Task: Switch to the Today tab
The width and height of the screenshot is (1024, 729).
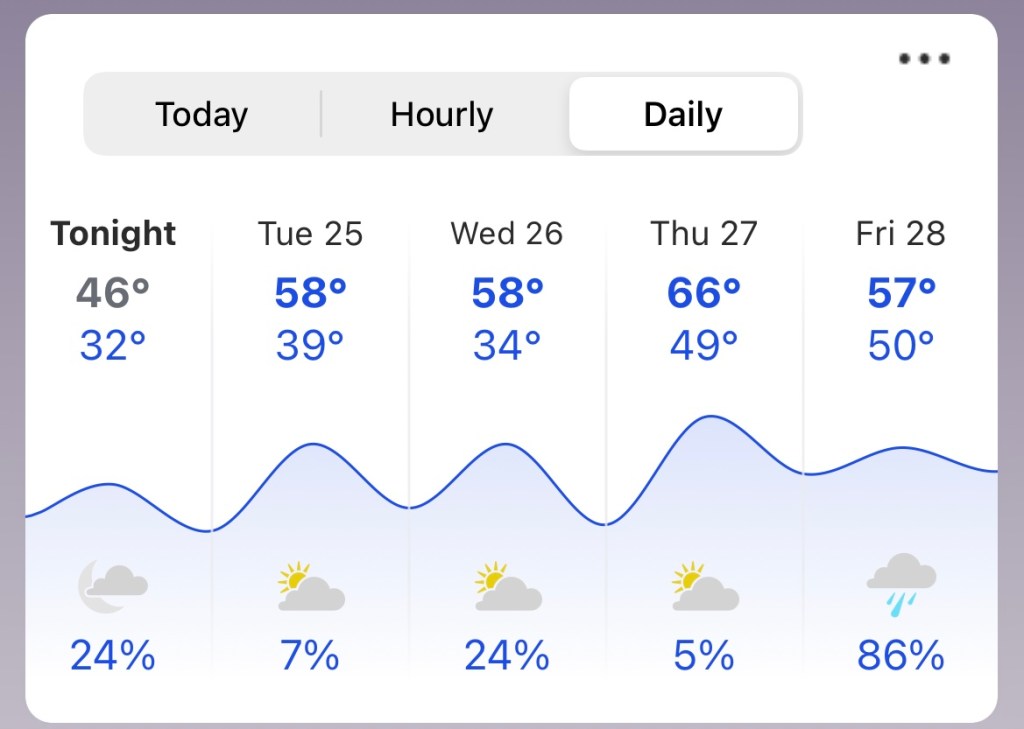Action: [201, 114]
